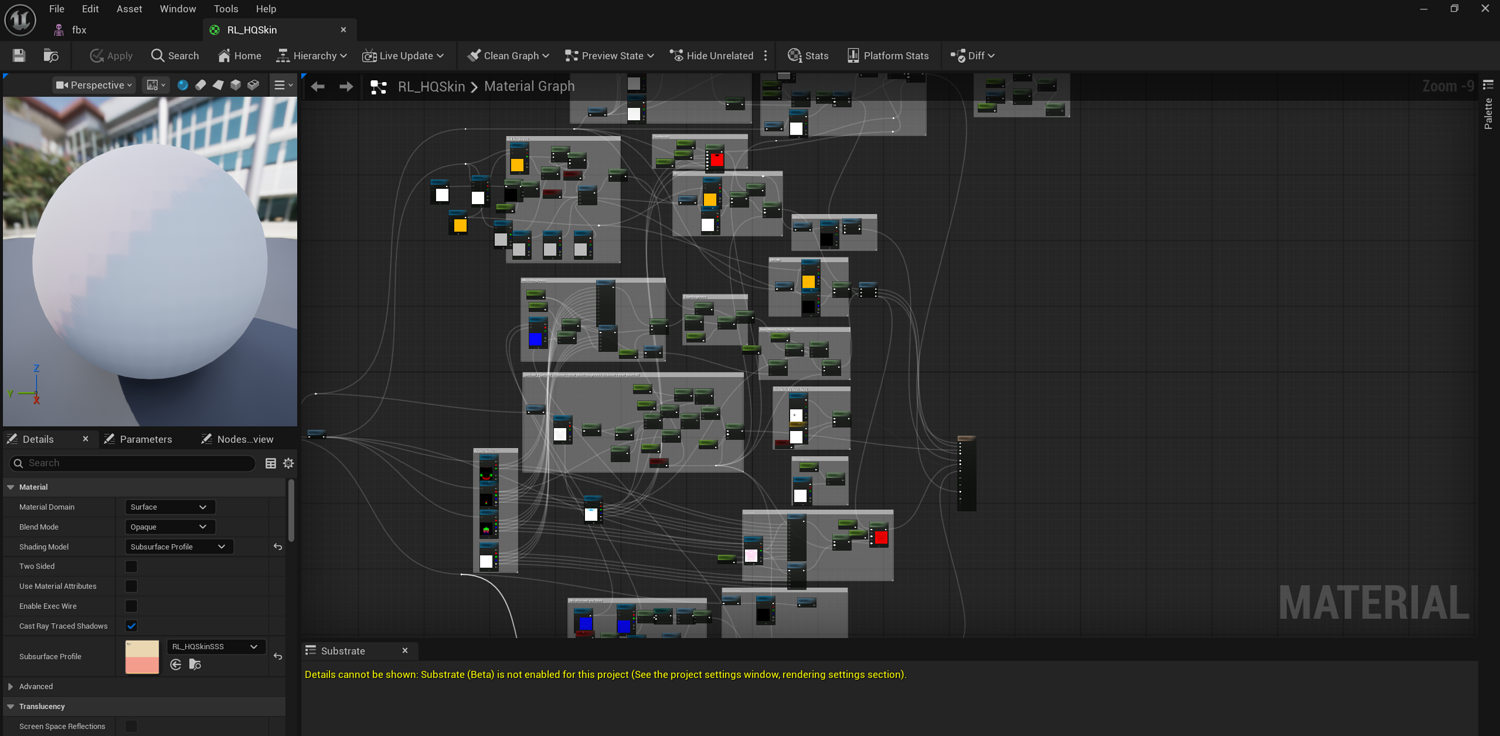Open the Shading Model dropdown

point(179,547)
